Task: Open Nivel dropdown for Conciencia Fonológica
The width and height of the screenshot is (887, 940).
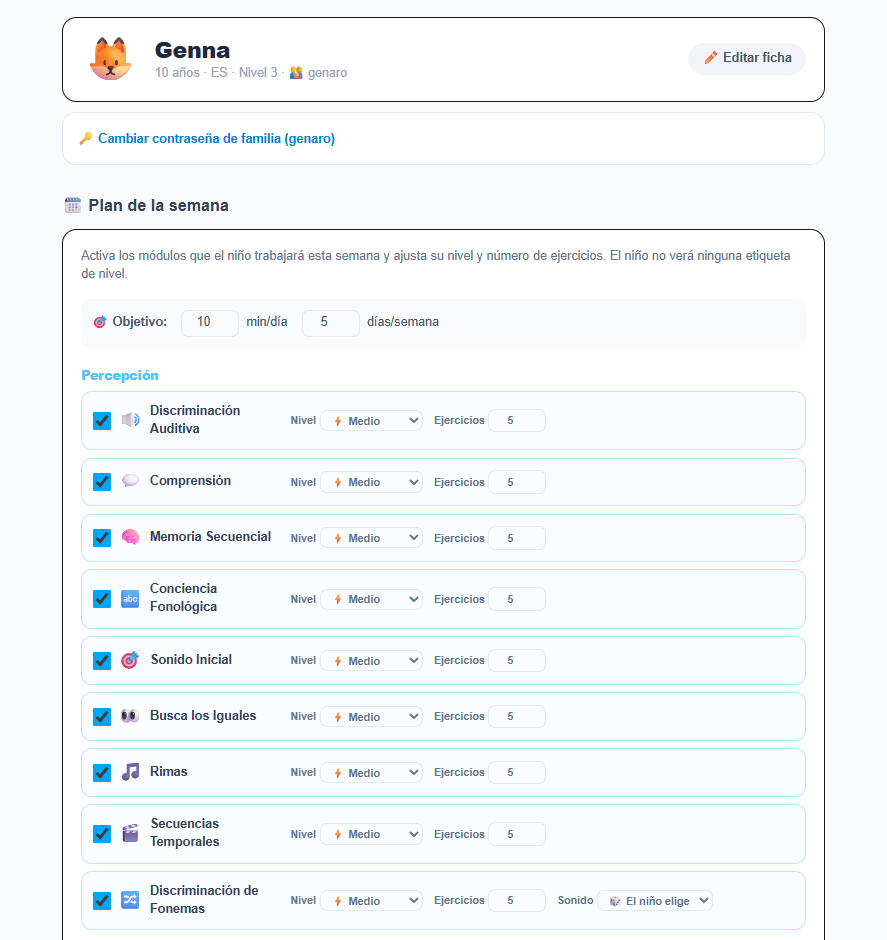Action: coord(372,599)
